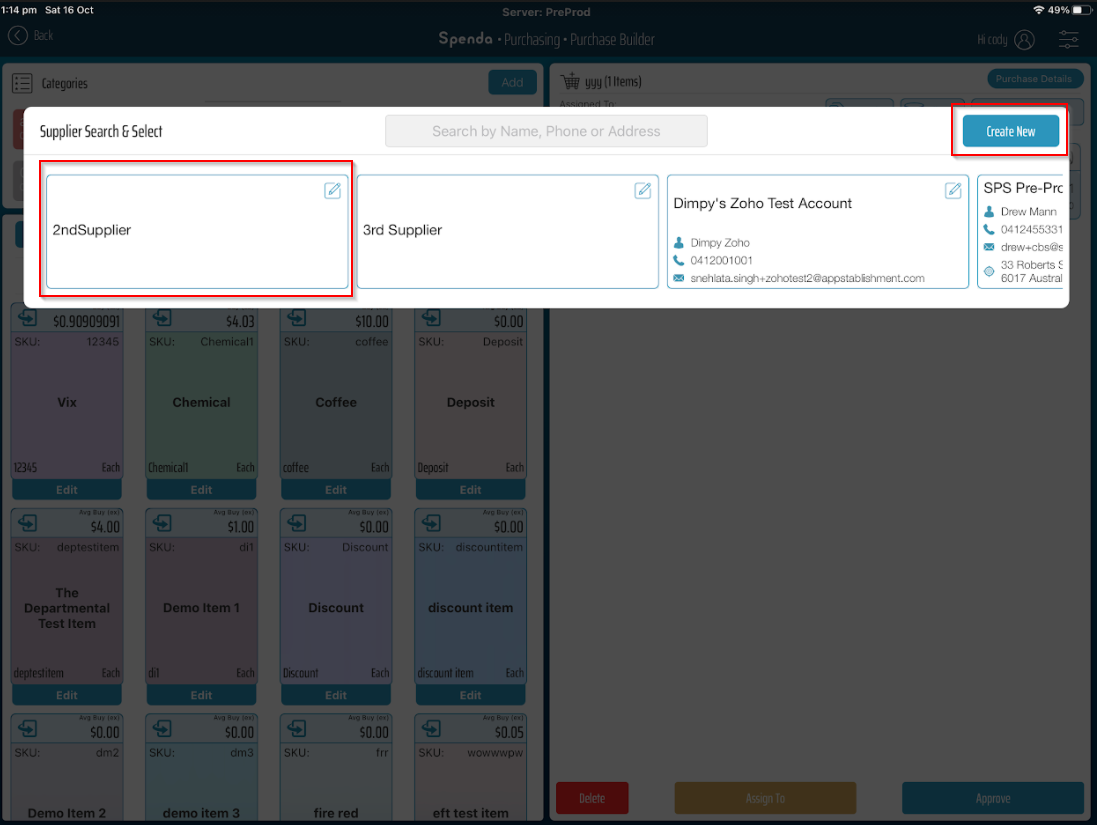
Task: Click the $4.03 price on Chemical card
Action: click(x=240, y=322)
